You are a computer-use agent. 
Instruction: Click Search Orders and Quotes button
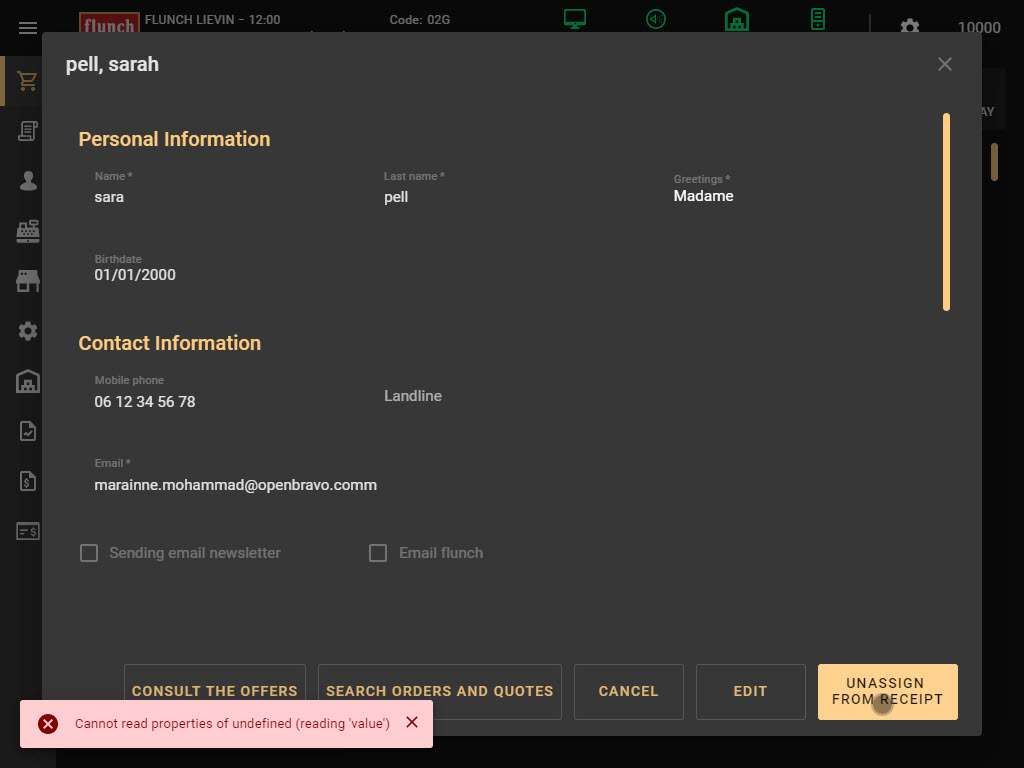[440, 692]
